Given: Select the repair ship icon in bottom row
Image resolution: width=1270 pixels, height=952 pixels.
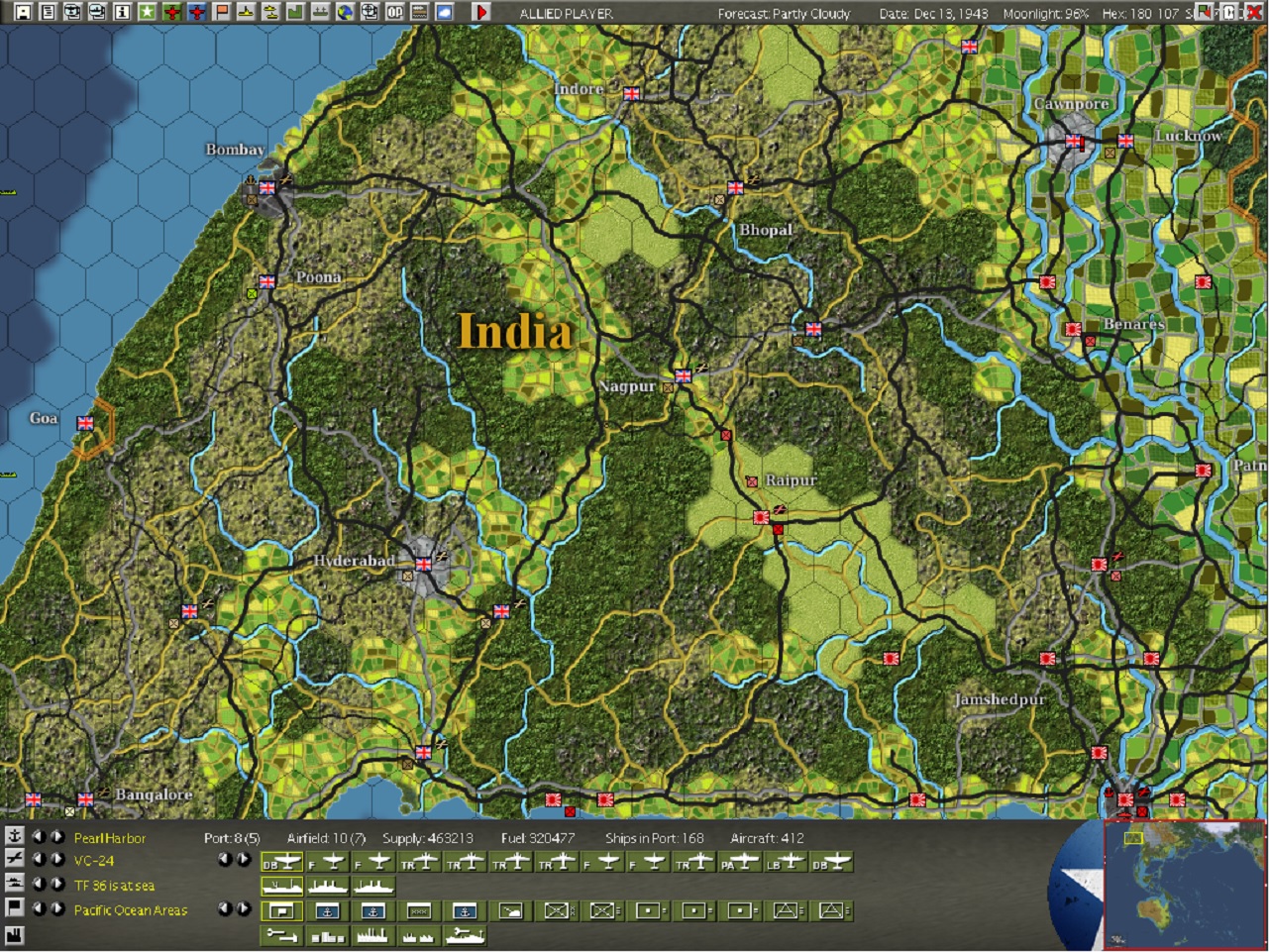Looking at the screenshot, I should coord(465,934).
